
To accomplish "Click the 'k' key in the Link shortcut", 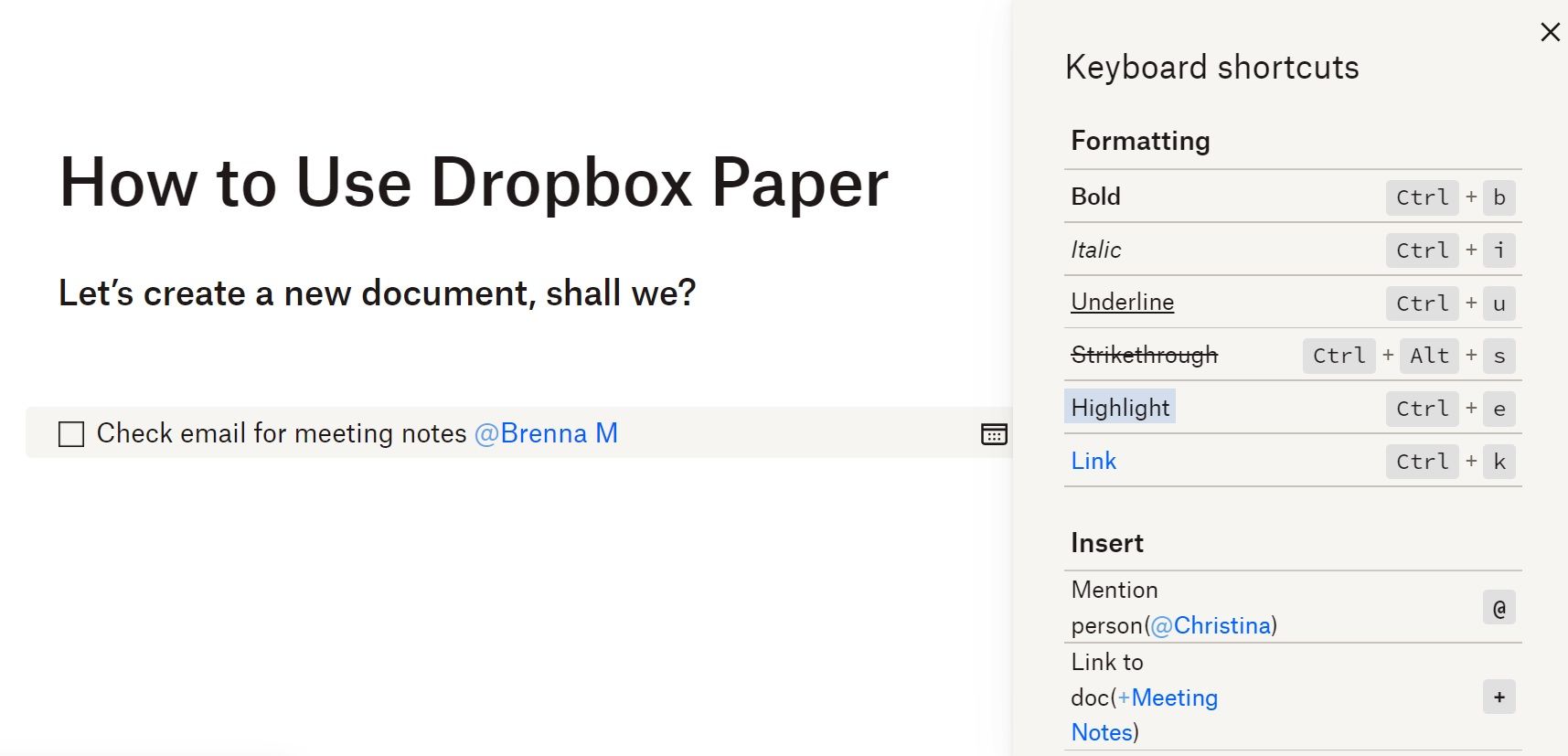I will [x=1499, y=462].
